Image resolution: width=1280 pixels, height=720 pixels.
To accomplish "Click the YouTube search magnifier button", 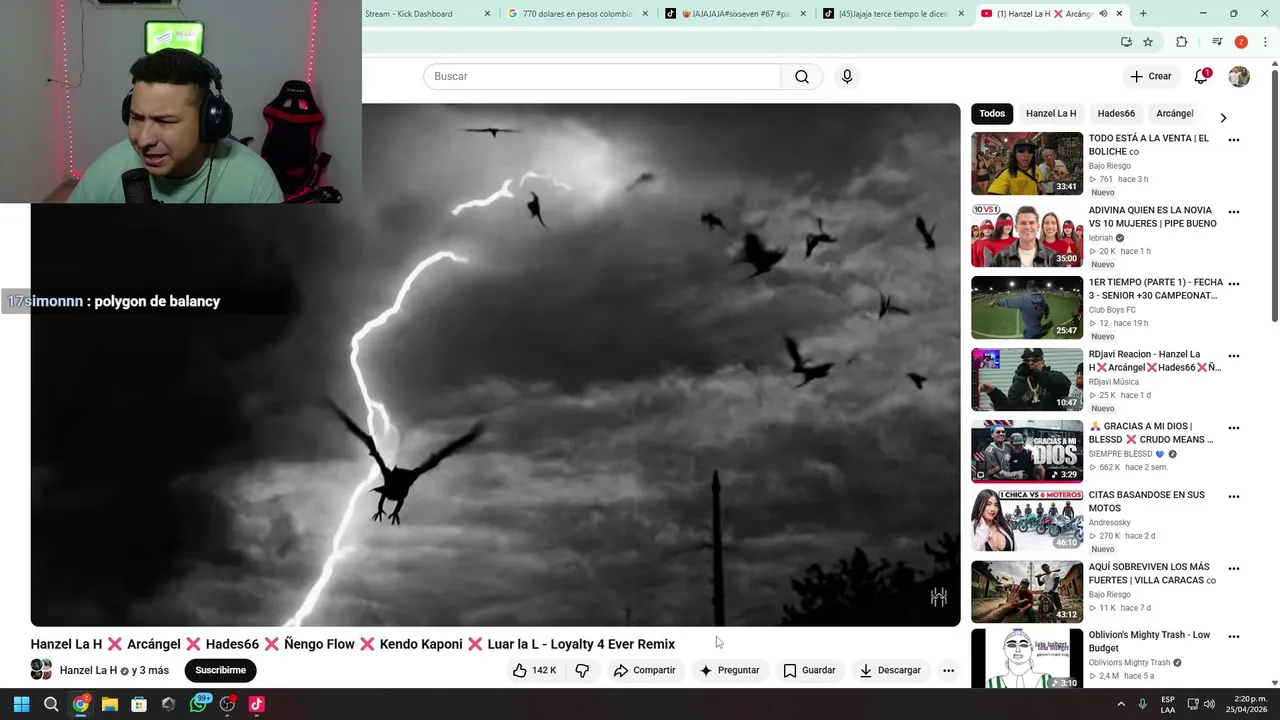I will pos(802,77).
